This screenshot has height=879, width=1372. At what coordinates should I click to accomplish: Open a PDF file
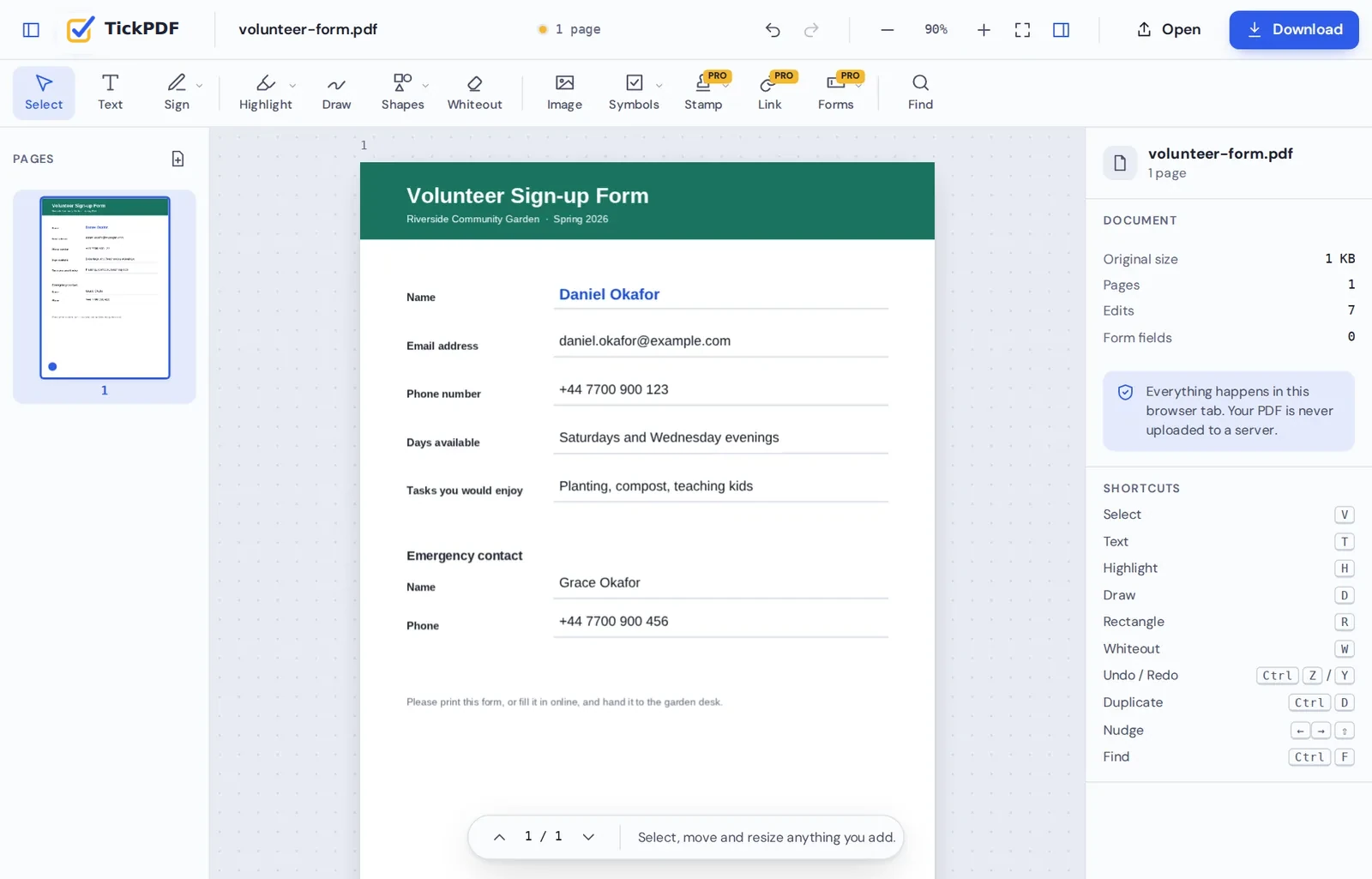pyautogui.click(x=1168, y=29)
